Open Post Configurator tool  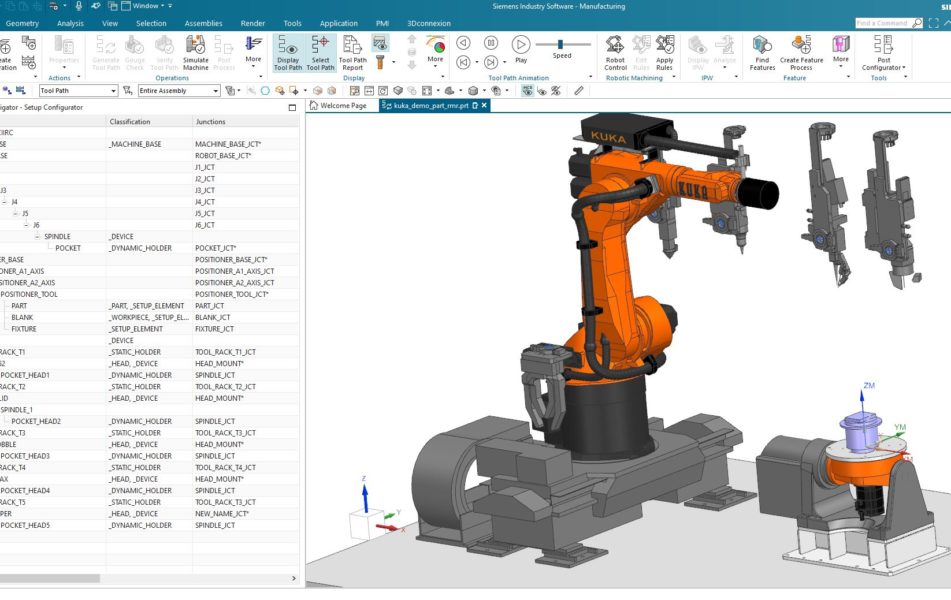[884, 53]
